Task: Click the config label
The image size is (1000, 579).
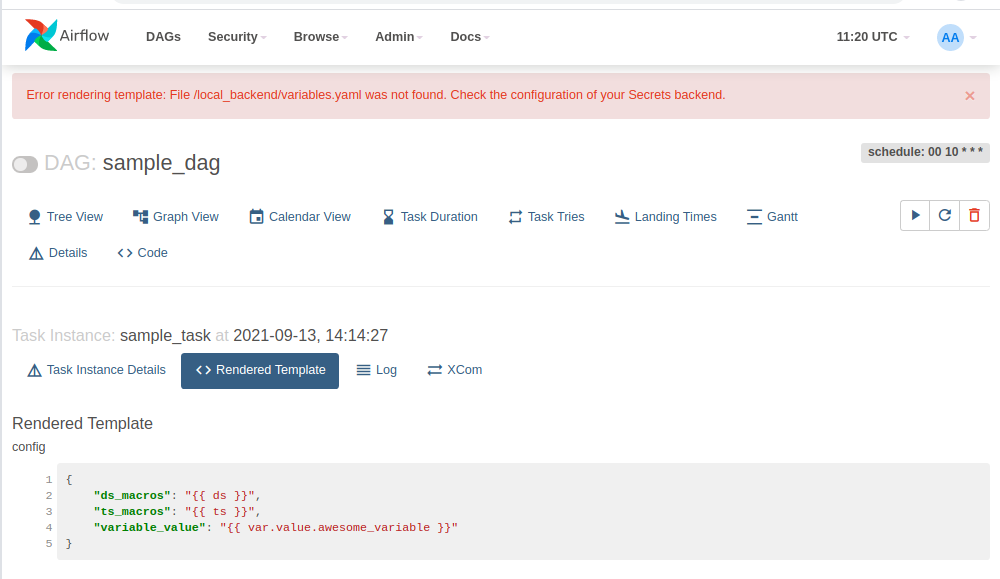Action: coord(29,447)
